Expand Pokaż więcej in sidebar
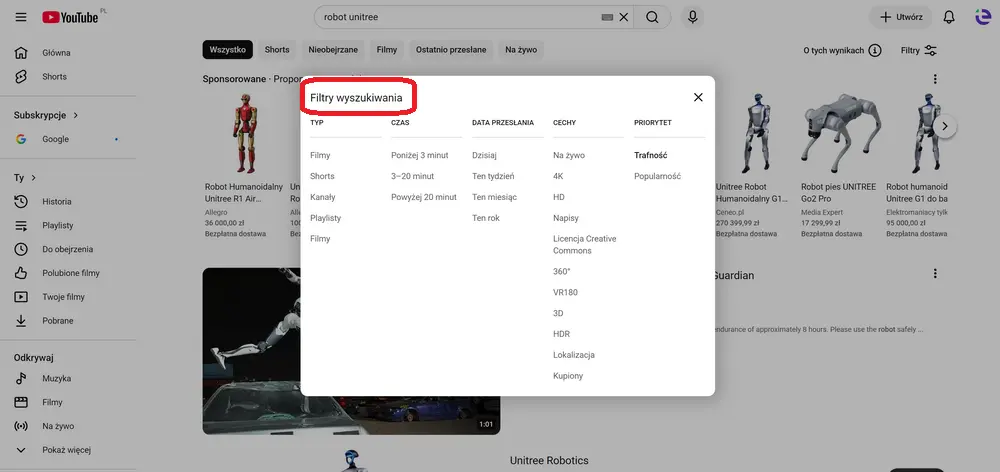The width and height of the screenshot is (1000, 472). coord(68,450)
